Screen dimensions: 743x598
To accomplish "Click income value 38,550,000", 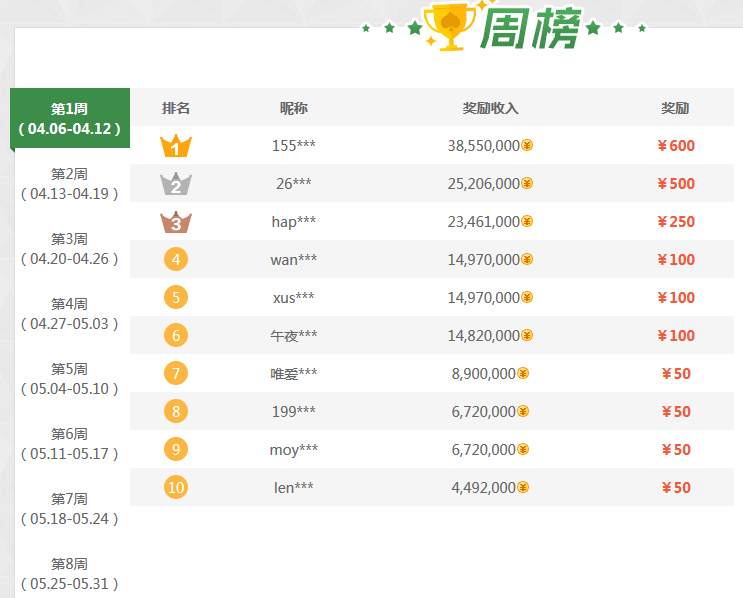I will pos(484,145).
